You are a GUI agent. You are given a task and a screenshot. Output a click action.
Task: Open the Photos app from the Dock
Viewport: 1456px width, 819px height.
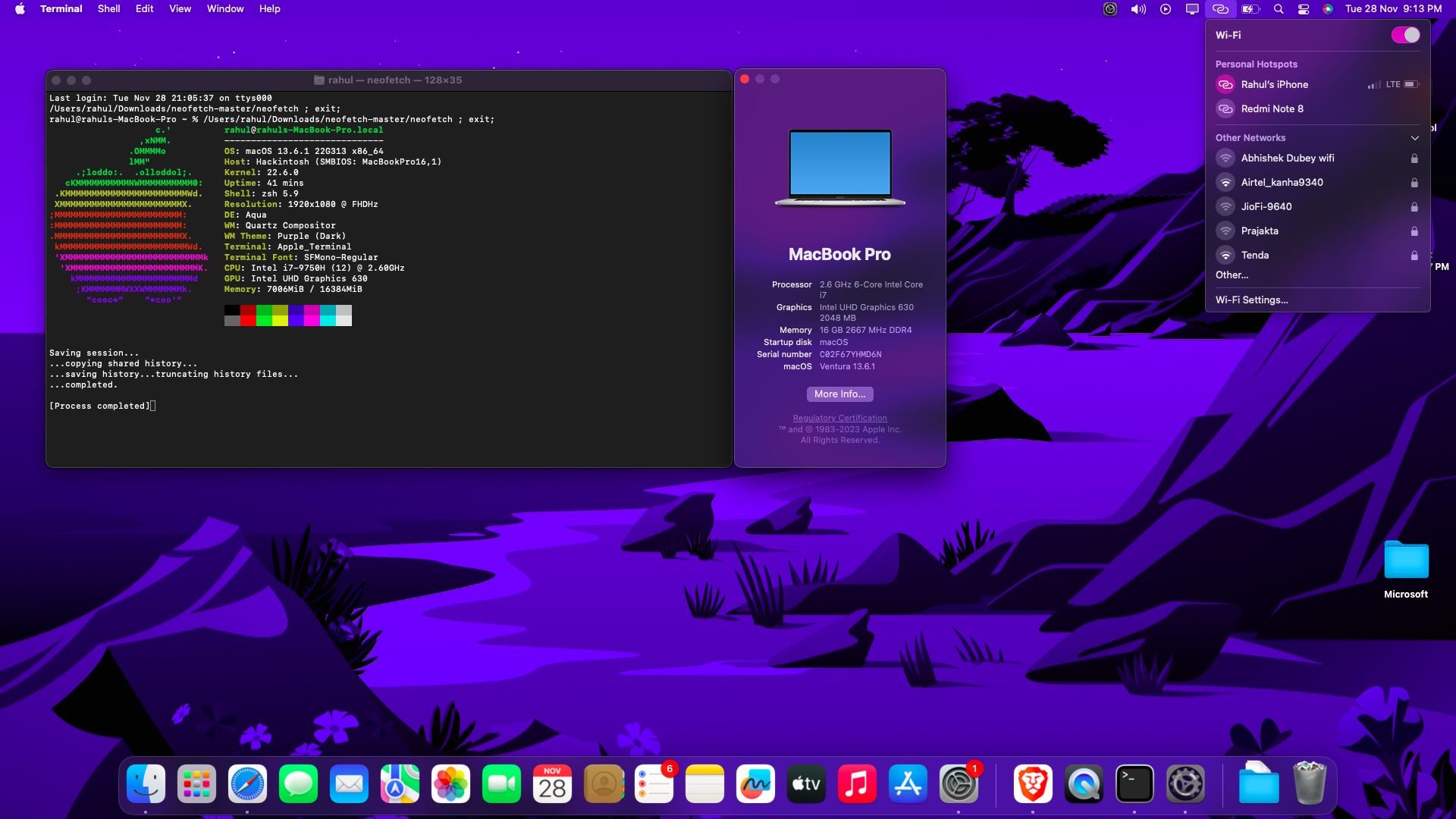(x=450, y=784)
